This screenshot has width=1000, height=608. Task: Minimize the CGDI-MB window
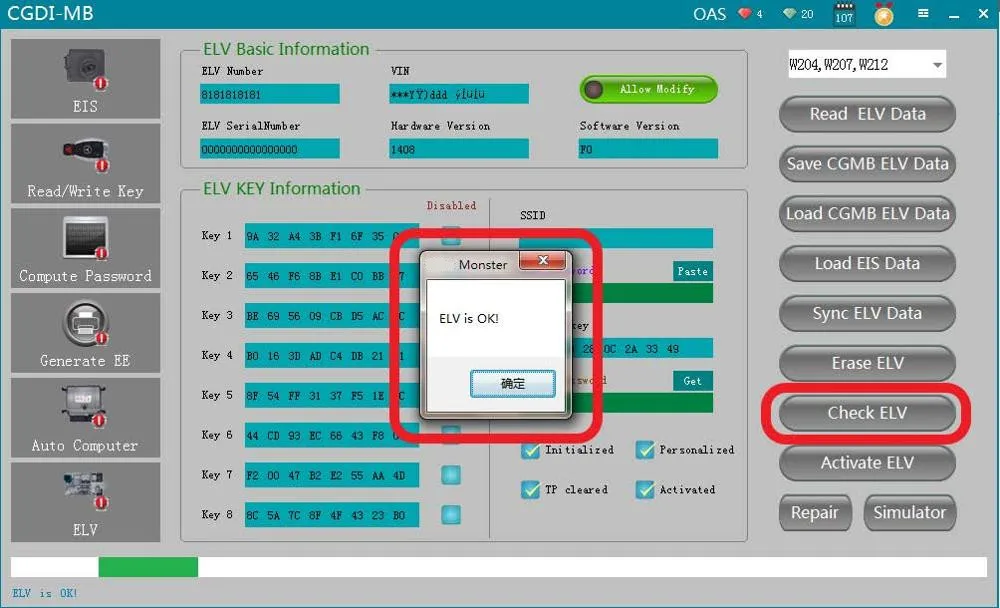point(953,15)
